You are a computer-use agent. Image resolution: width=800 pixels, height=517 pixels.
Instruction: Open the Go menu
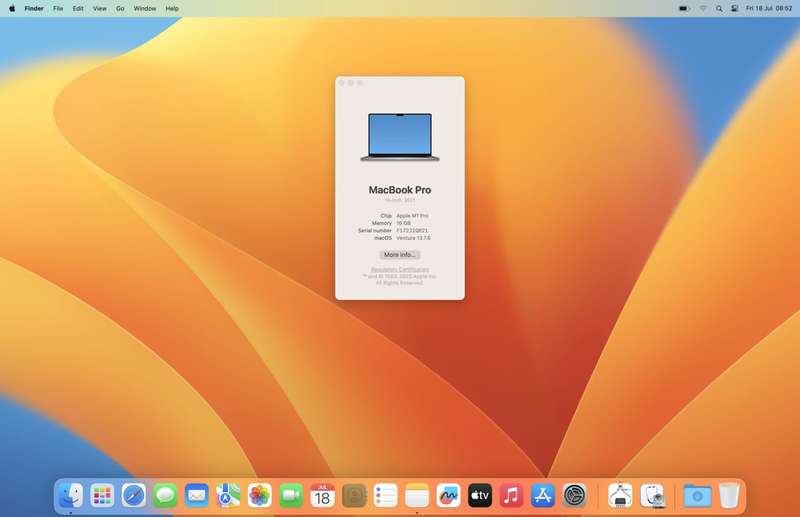point(120,9)
